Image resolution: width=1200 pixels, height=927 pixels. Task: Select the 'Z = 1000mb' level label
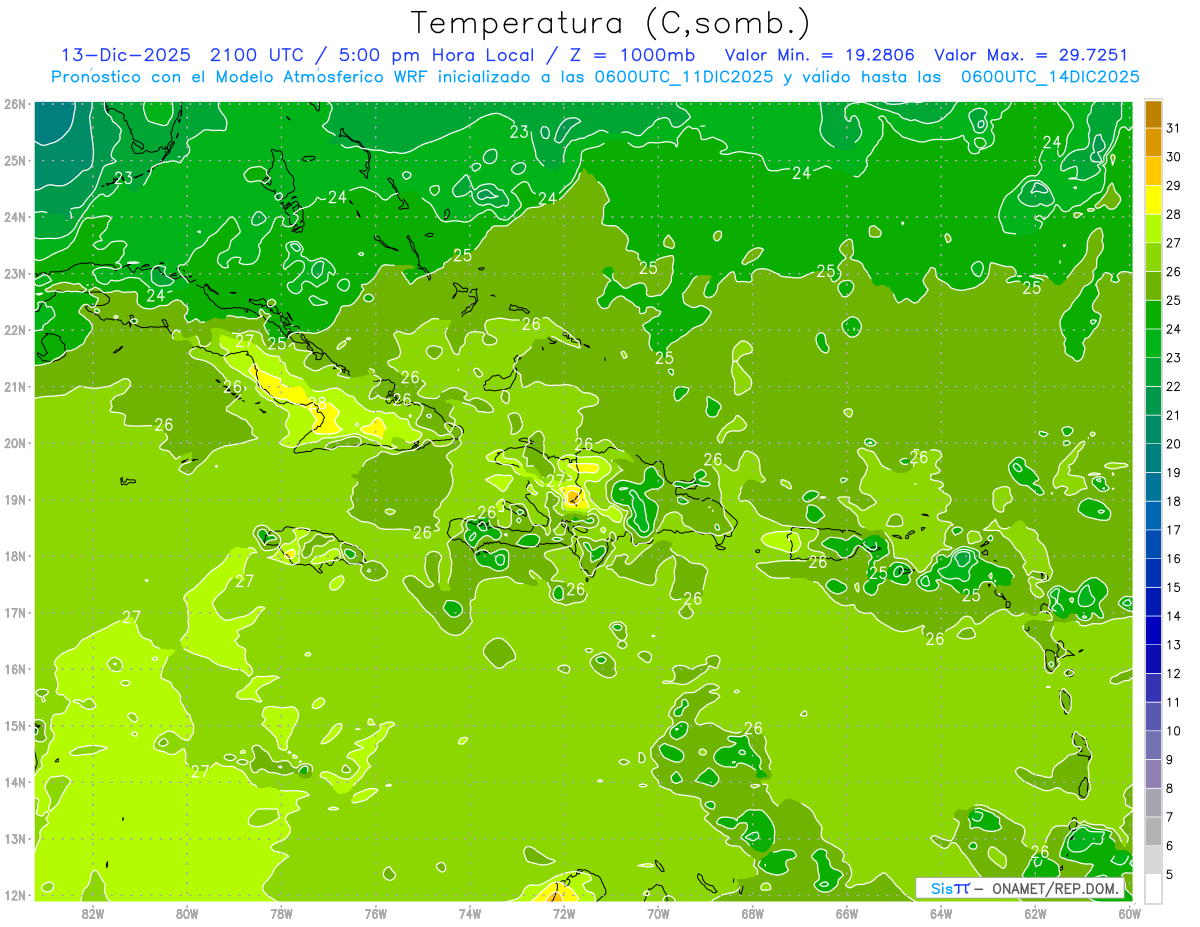coord(633,55)
